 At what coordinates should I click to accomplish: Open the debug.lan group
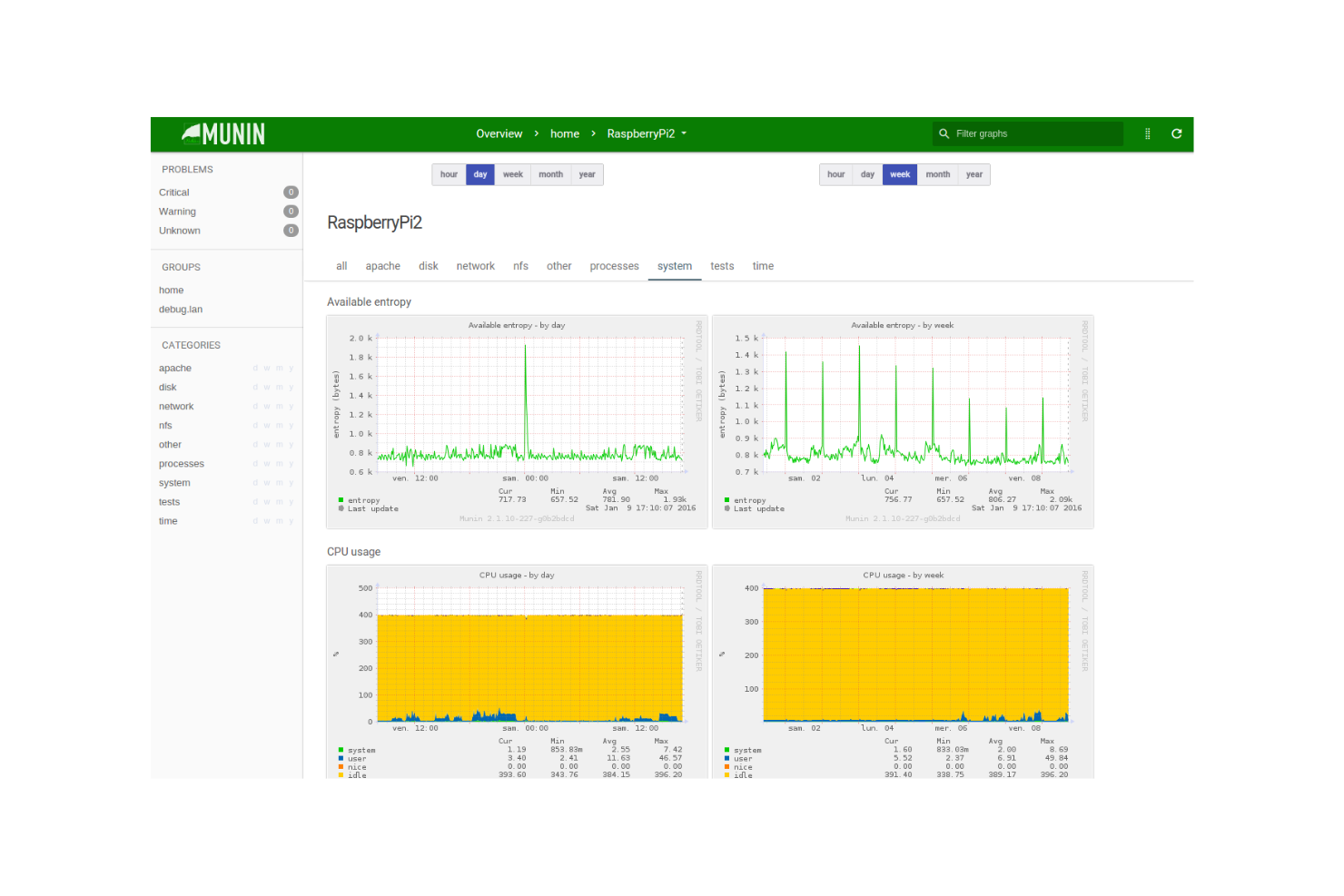[x=180, y=309]
